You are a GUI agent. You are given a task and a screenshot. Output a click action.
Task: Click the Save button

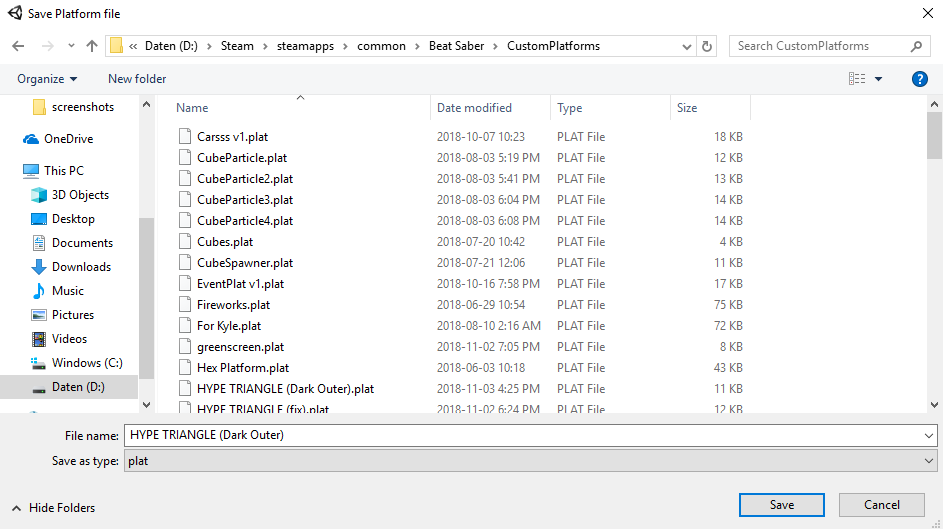point(781,505)
